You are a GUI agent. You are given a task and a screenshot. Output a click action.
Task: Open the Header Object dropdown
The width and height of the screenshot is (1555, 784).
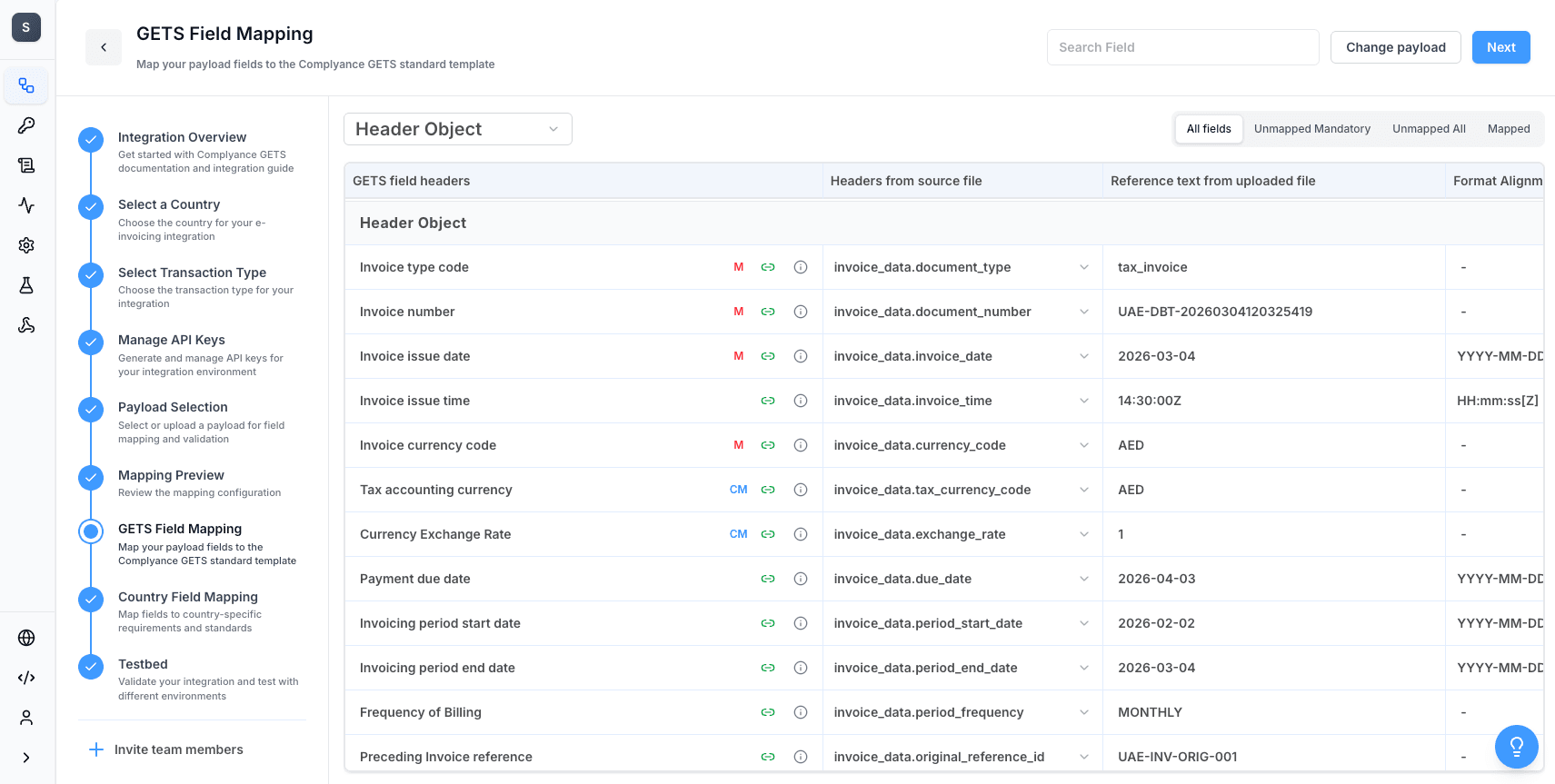point(457,129)
